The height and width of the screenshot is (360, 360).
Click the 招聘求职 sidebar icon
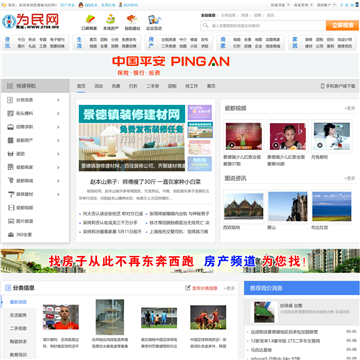[x=10, y=127]
